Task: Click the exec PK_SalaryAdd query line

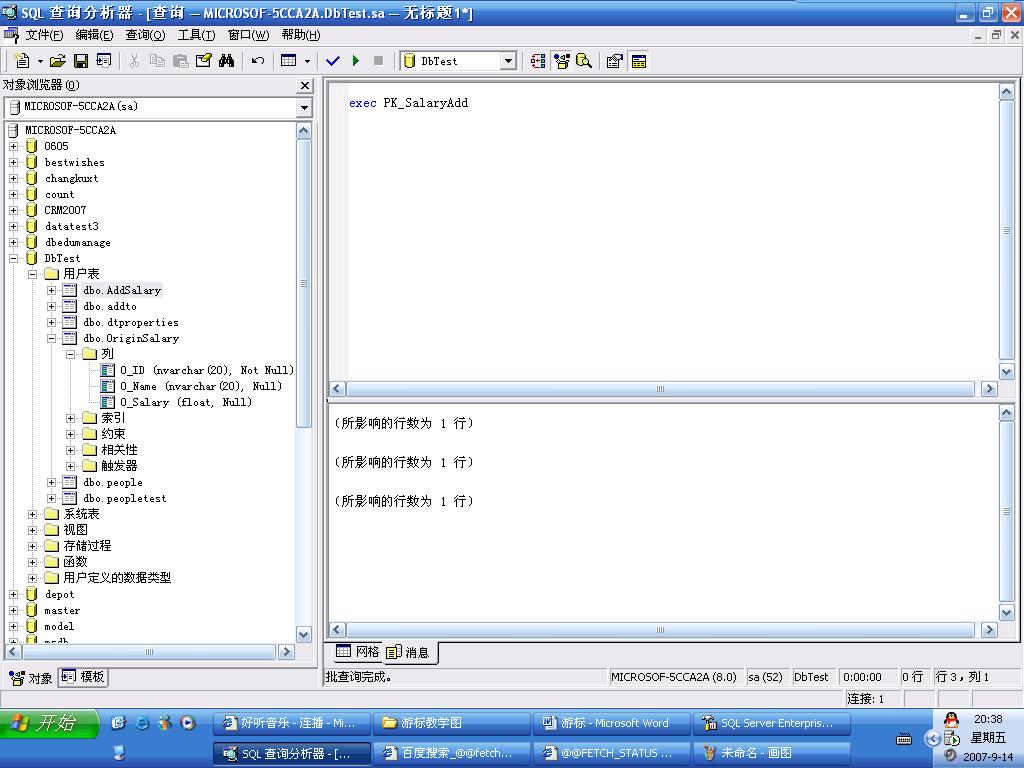Action: pos(408,103)
